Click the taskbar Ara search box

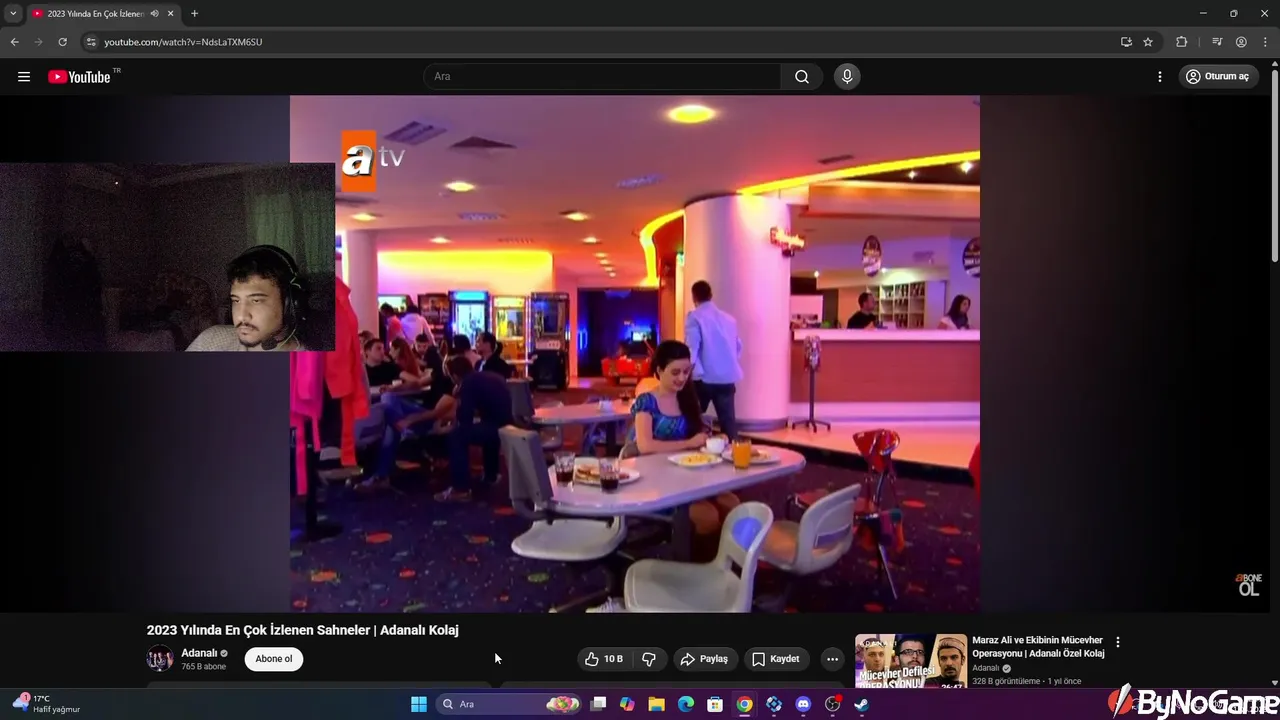(509, 704)
